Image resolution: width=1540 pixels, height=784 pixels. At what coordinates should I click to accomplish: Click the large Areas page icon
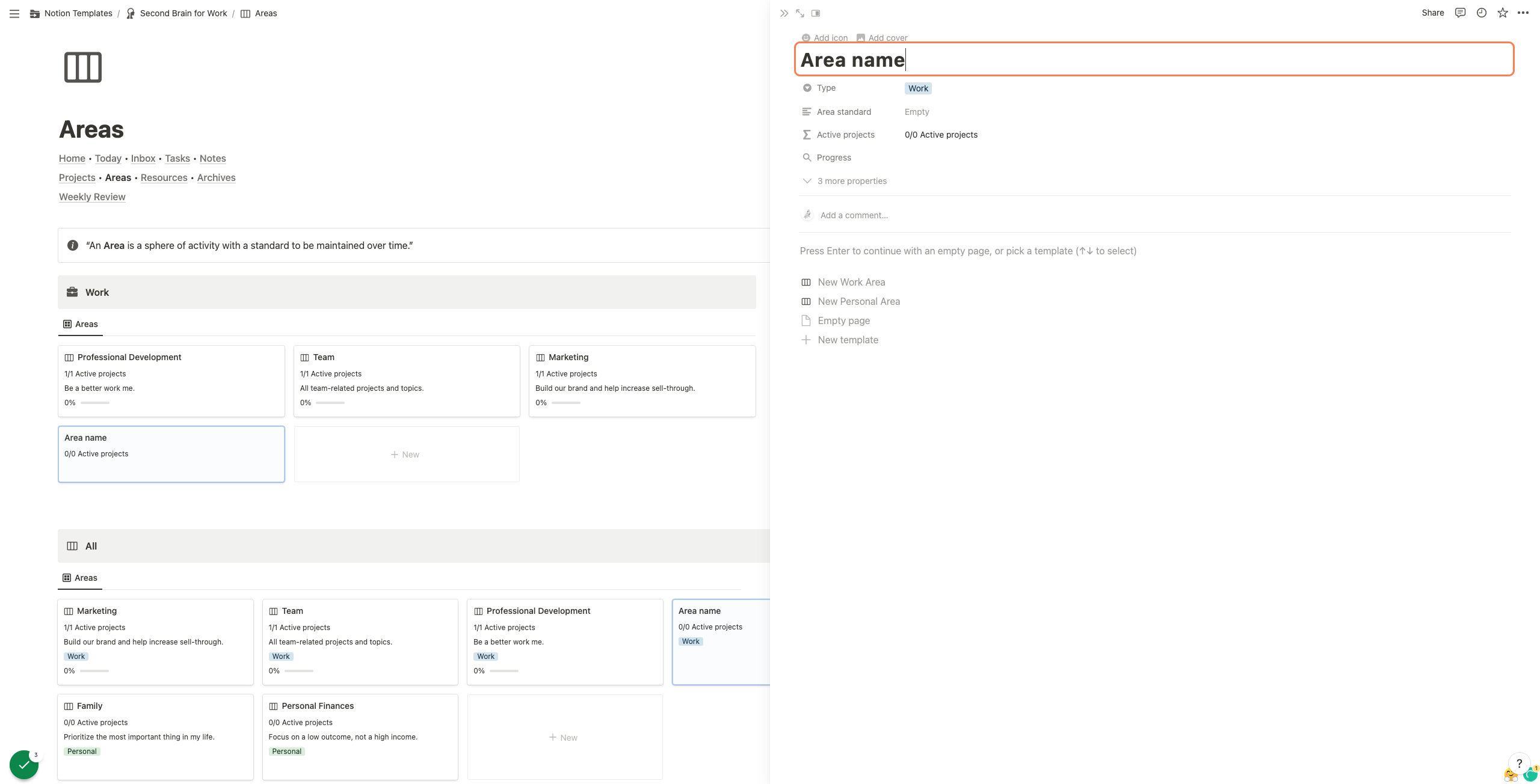point(83,67)
